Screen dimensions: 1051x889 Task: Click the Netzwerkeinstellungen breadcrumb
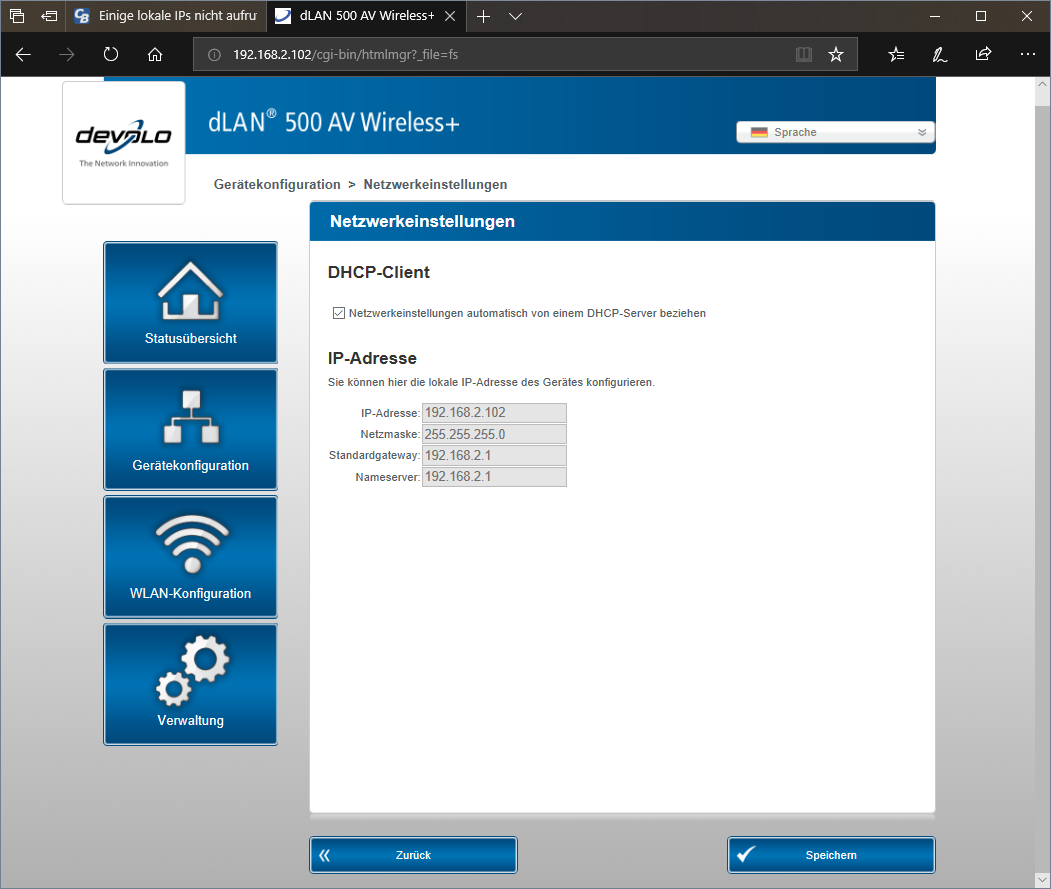click(435, 184)
